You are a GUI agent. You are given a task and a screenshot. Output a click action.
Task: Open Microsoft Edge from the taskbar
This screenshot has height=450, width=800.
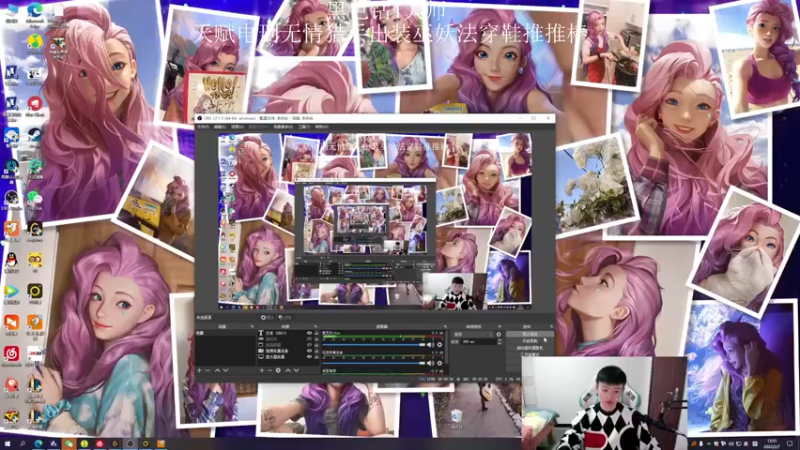[x=38, y=444]
